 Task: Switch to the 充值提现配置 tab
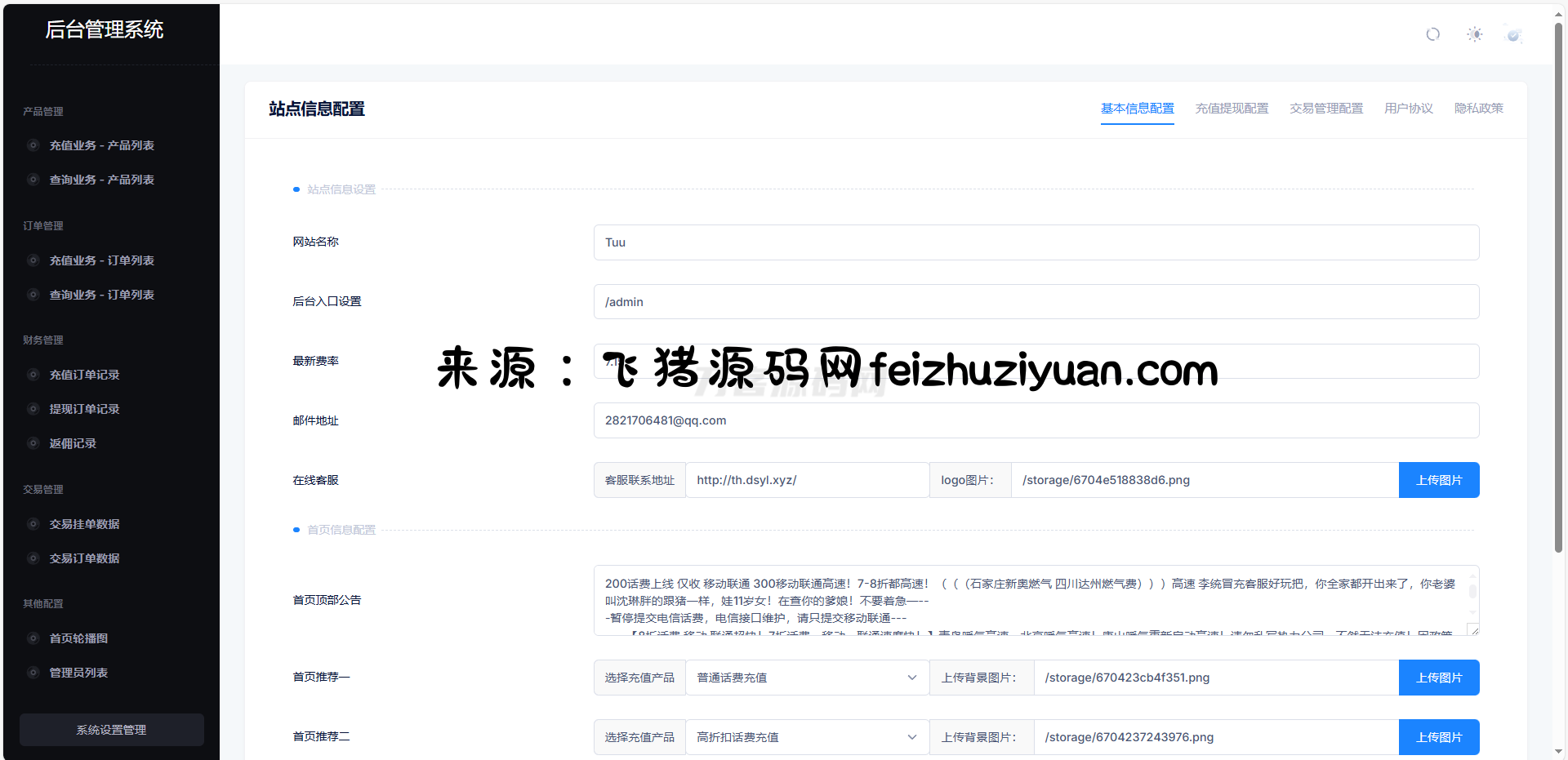[x=1232, y=109]
